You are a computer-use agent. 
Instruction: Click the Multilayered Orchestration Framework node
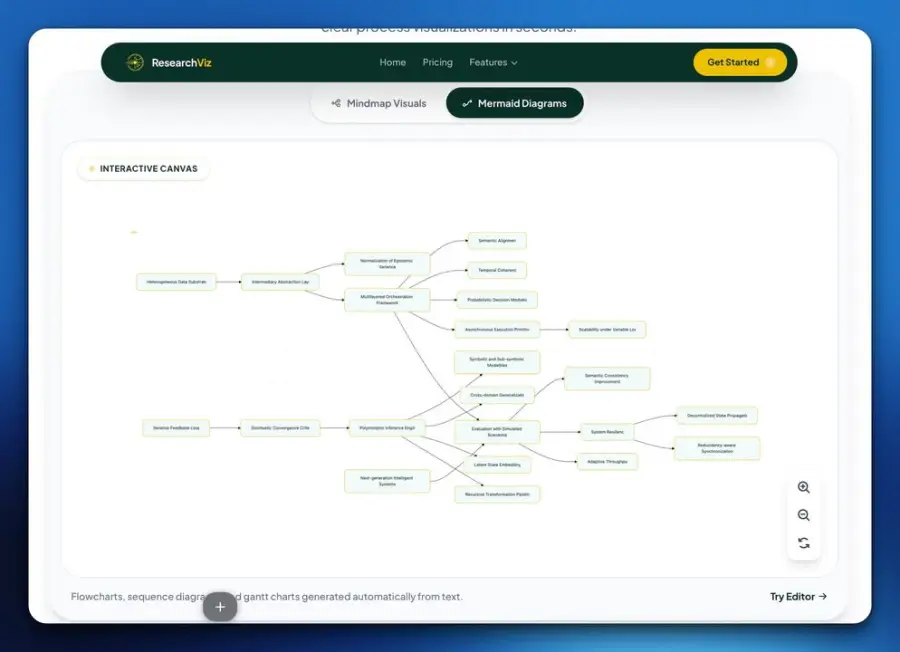pos(387,300)
